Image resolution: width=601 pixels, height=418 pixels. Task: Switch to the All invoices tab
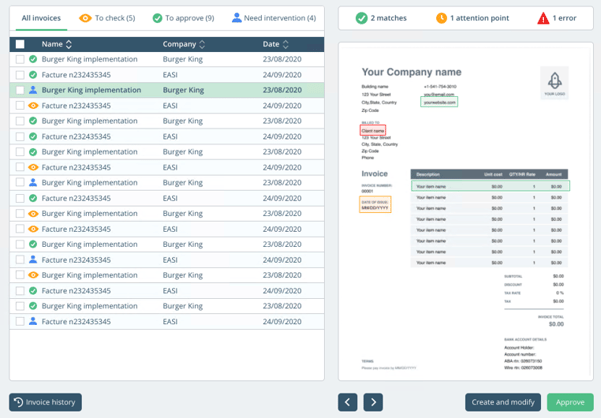click(40, 18)
